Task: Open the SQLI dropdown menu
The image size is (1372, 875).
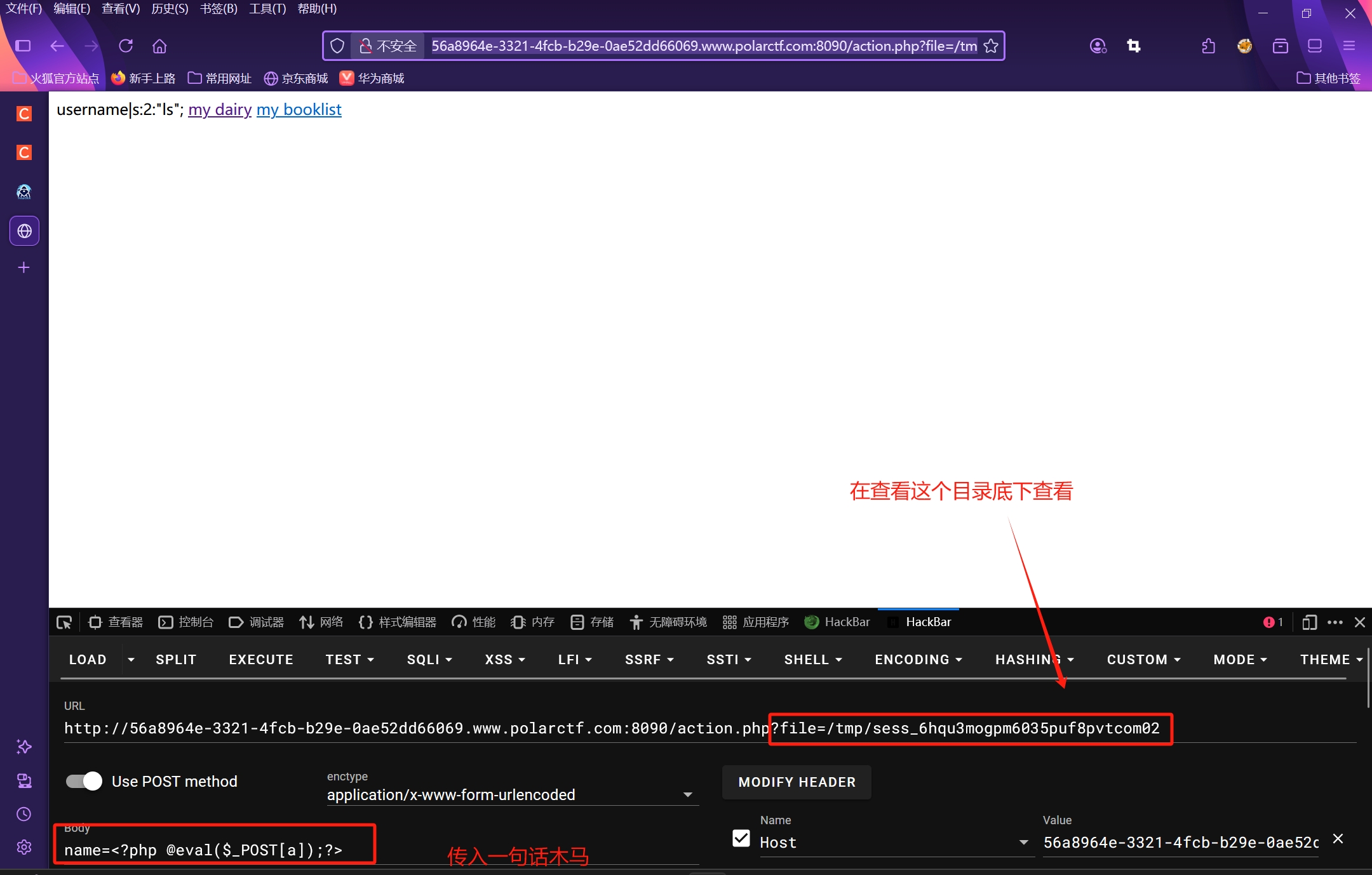Action: pyautogui.click(x=429, y=659)
